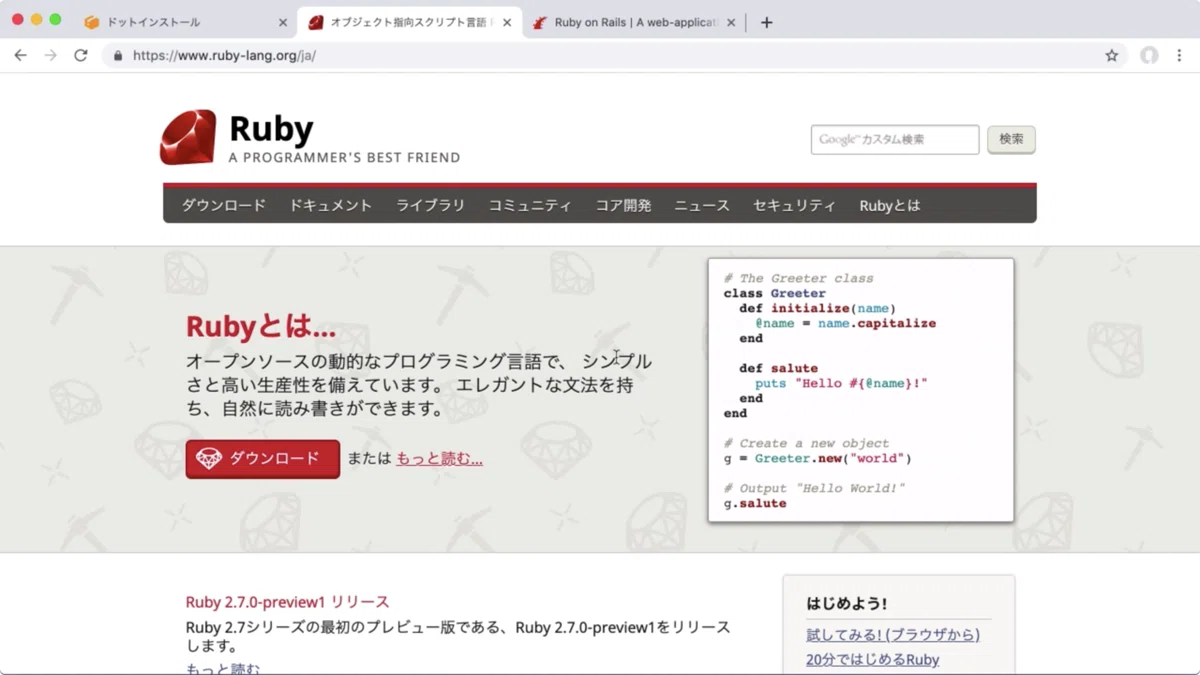Click もっと読む under the release news

pos(222,668)
